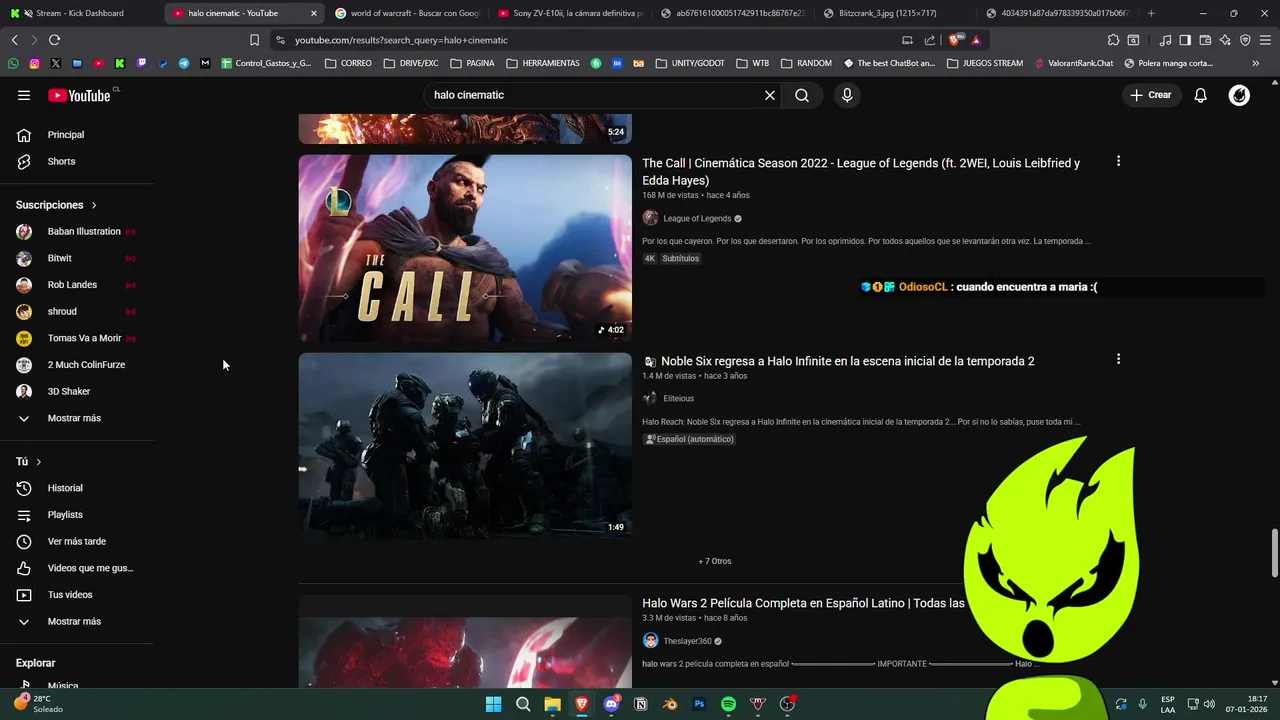
Task: Expand the '+ 7 Otros' results
Action: (715, 561)
